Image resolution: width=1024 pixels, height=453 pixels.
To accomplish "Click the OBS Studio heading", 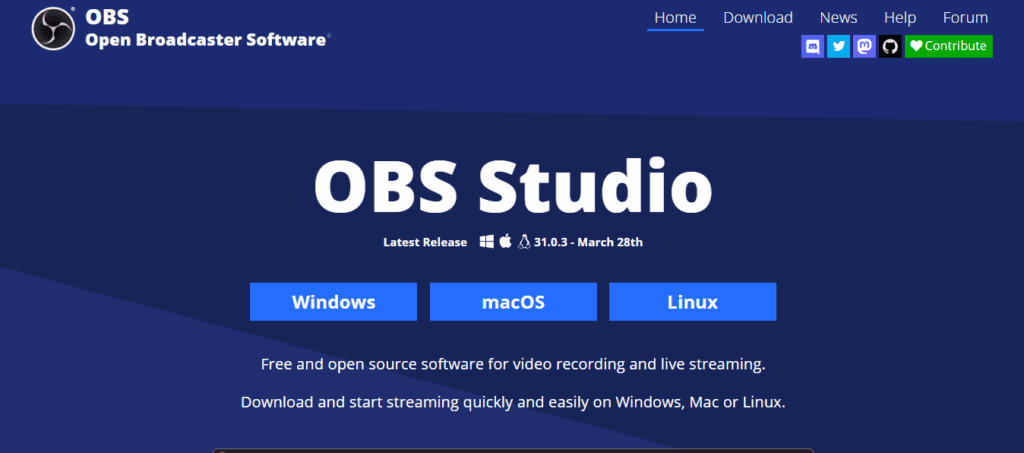I will coord(513,185).
